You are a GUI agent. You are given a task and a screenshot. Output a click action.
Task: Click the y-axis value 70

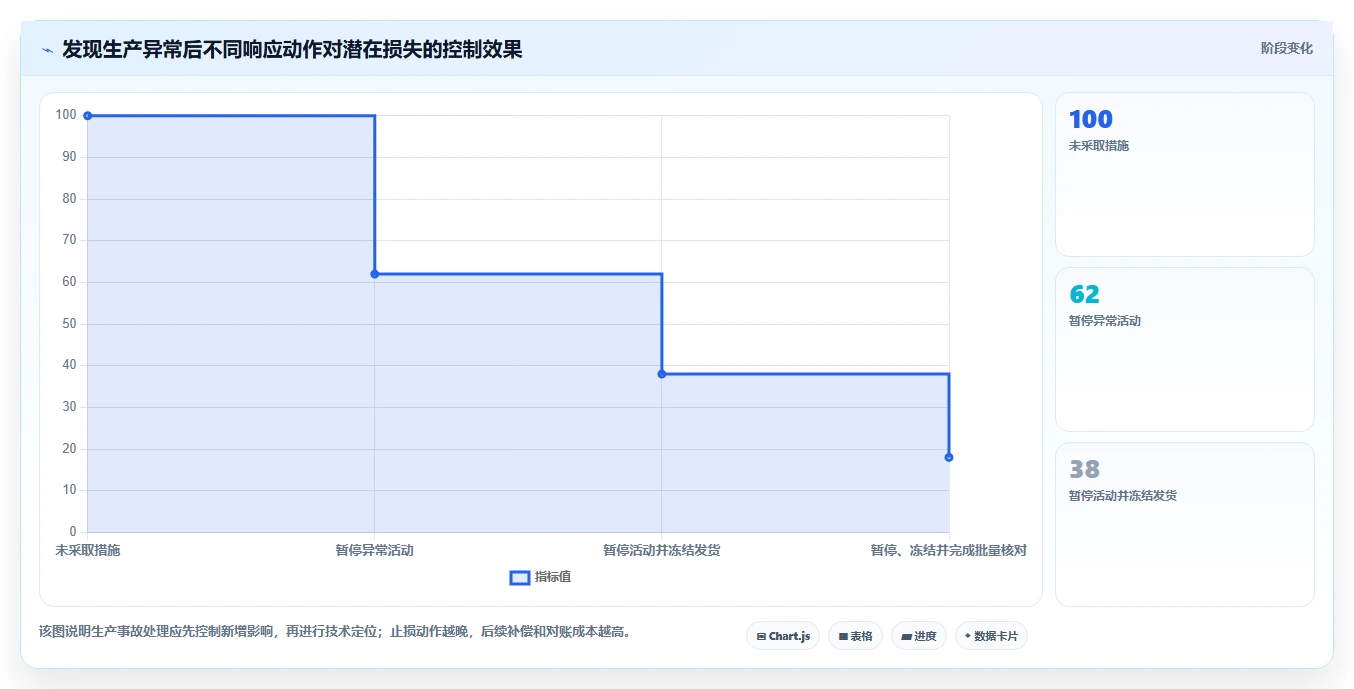70,240
